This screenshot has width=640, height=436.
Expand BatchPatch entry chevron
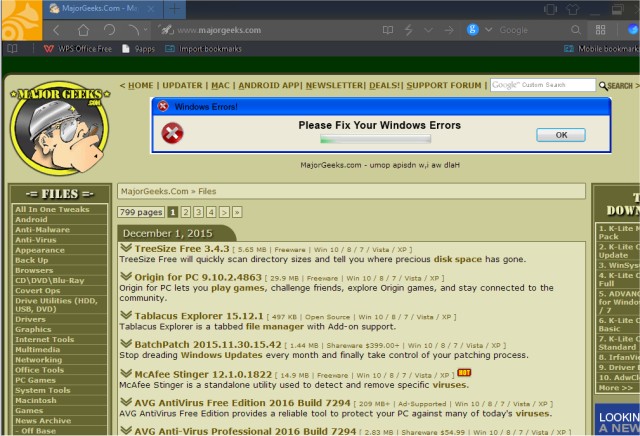coord(126,343)
